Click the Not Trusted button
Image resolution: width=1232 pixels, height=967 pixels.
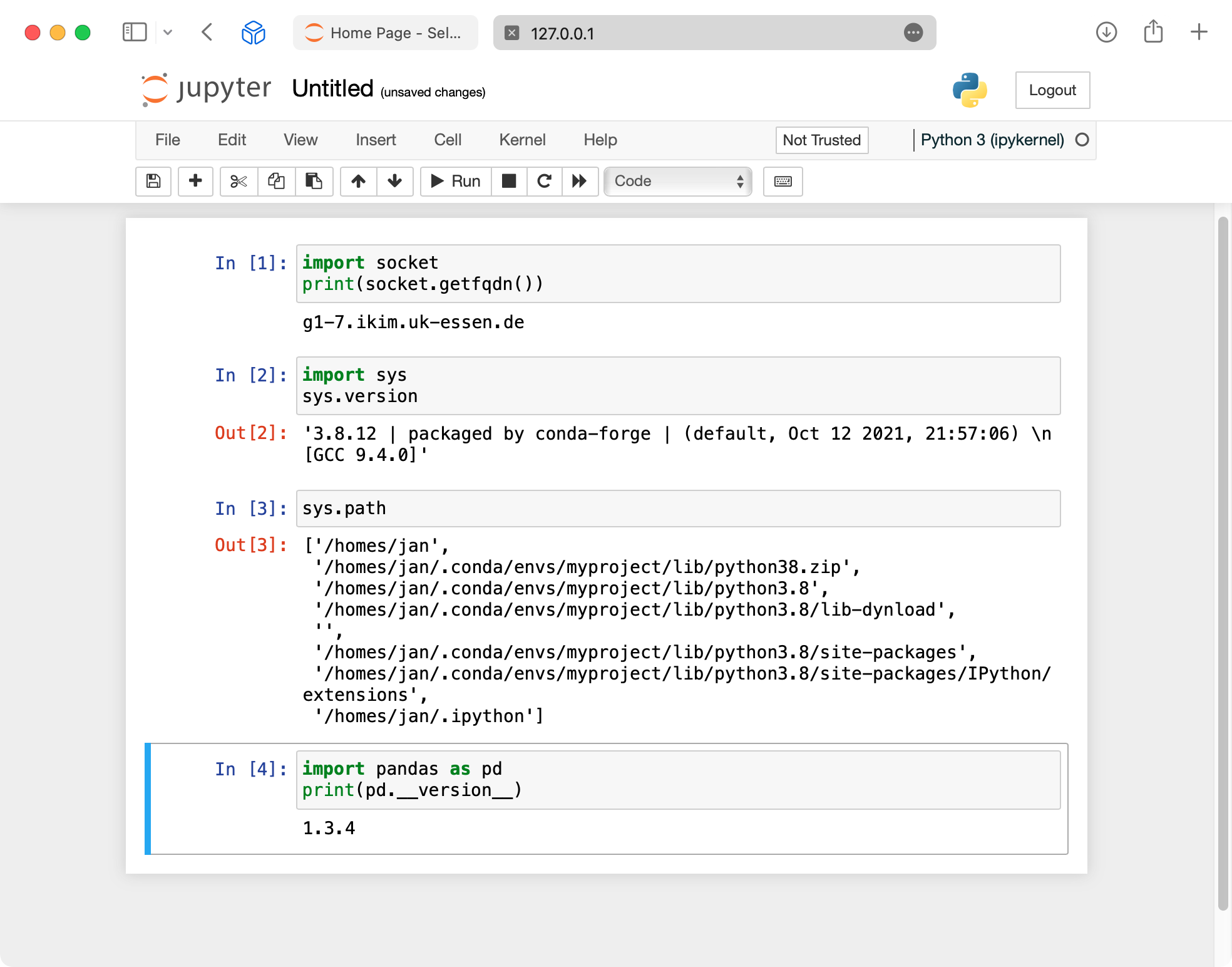(821, 140)
